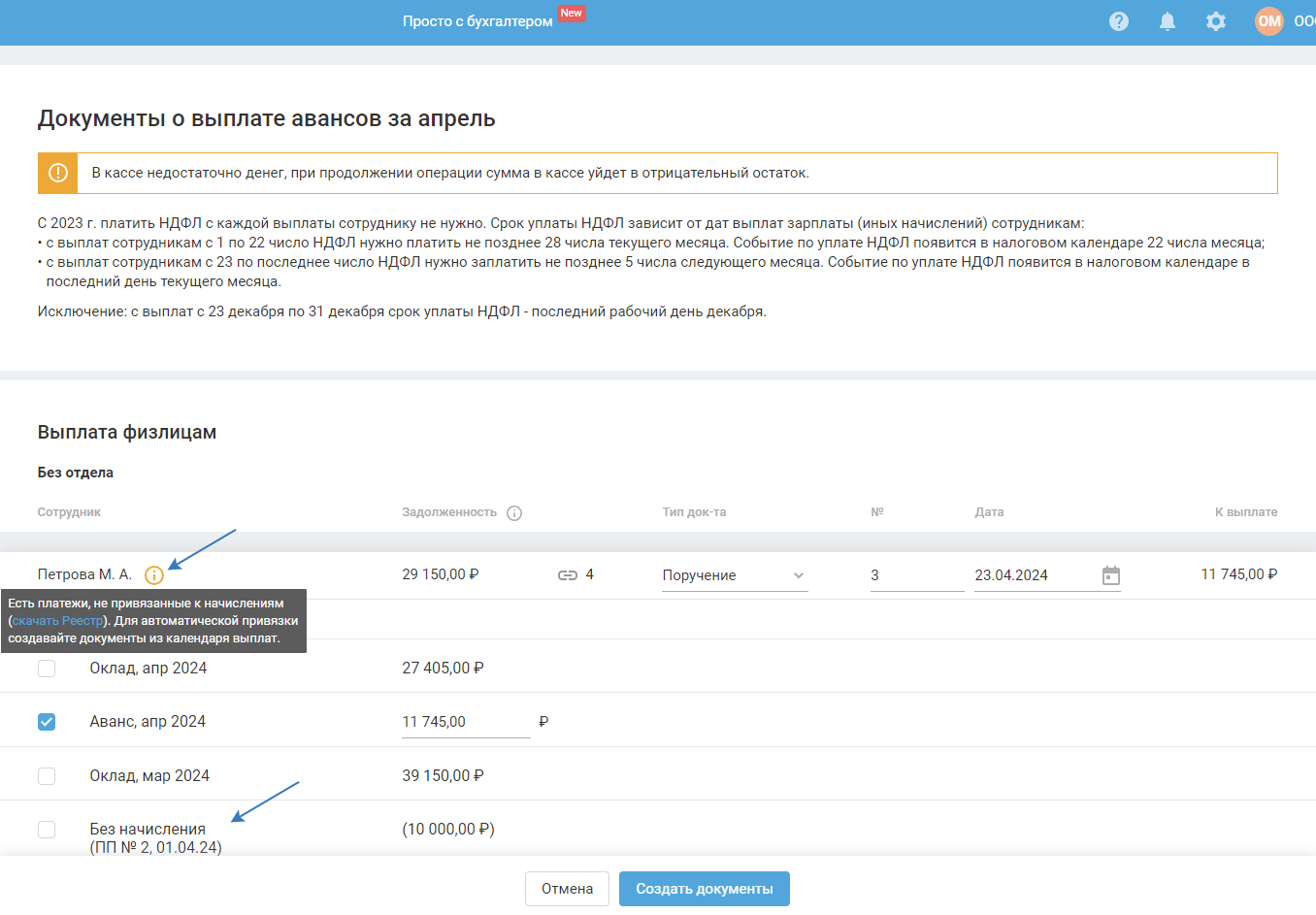
Task: Click the скачать Реестр link
Action: (57, 621)
